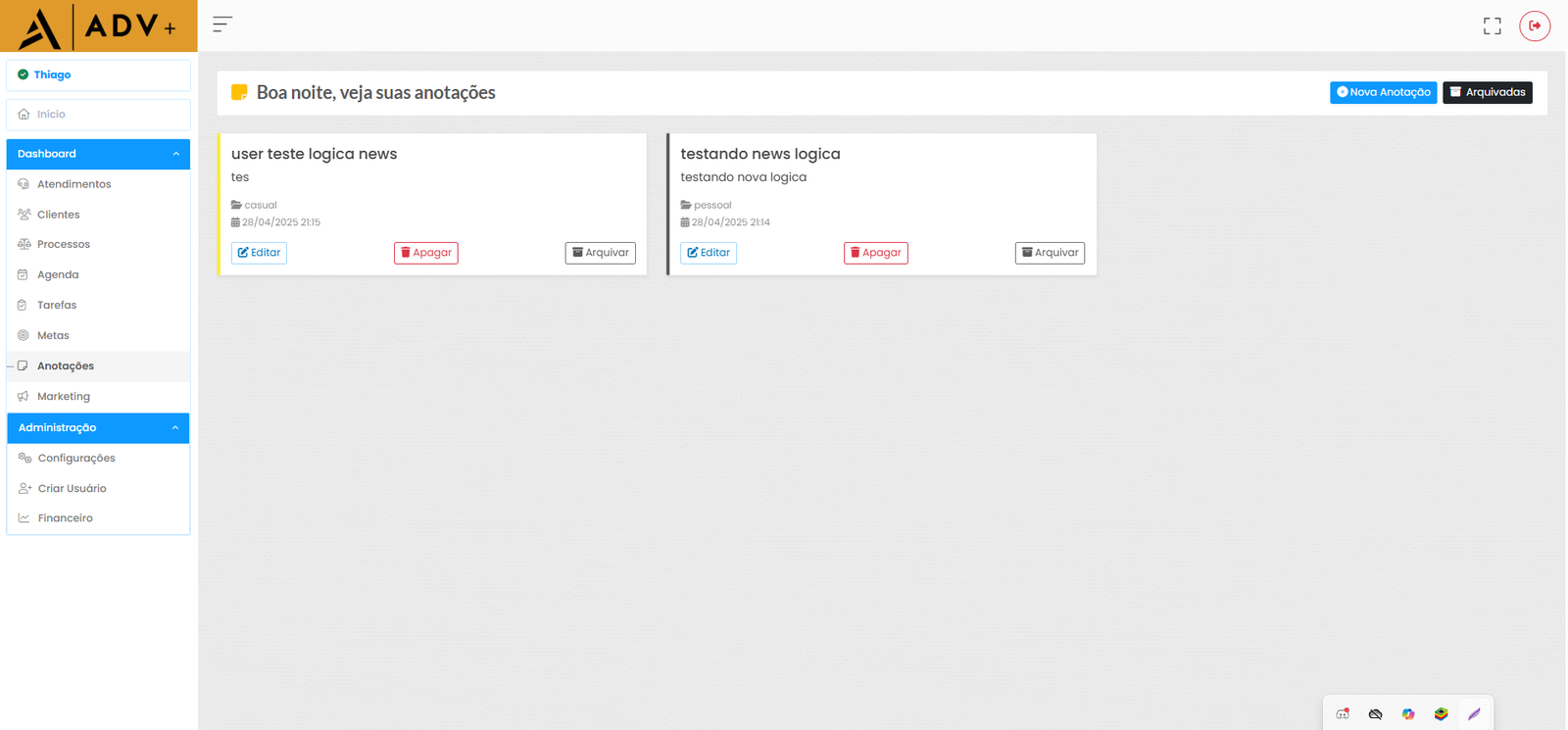Screen dimensions: 1568x730
Task: Open the Arquivadas notes button
Action: coord(1487,92)
